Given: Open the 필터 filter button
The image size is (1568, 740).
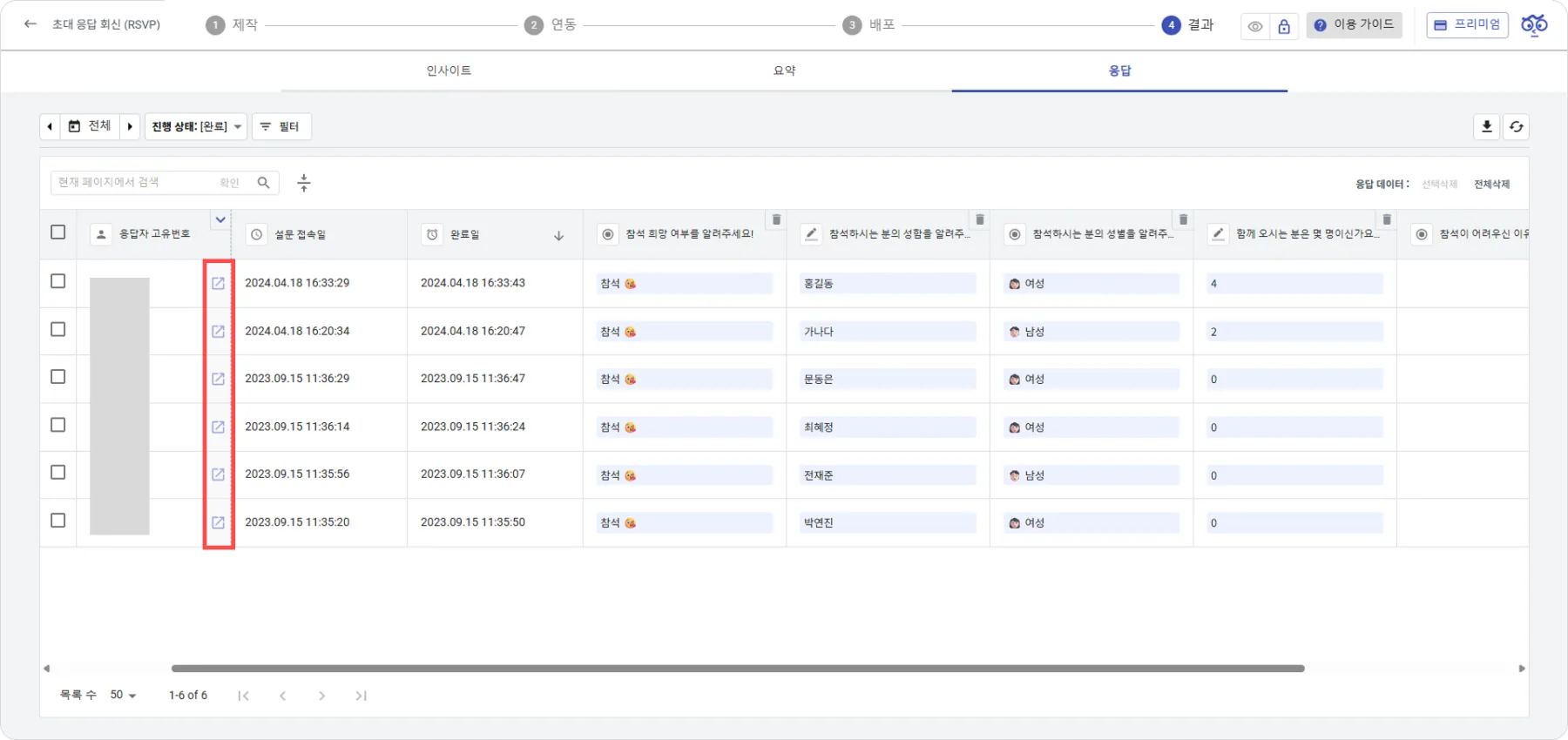Looking at the screenshot, I should coord(281,126).
